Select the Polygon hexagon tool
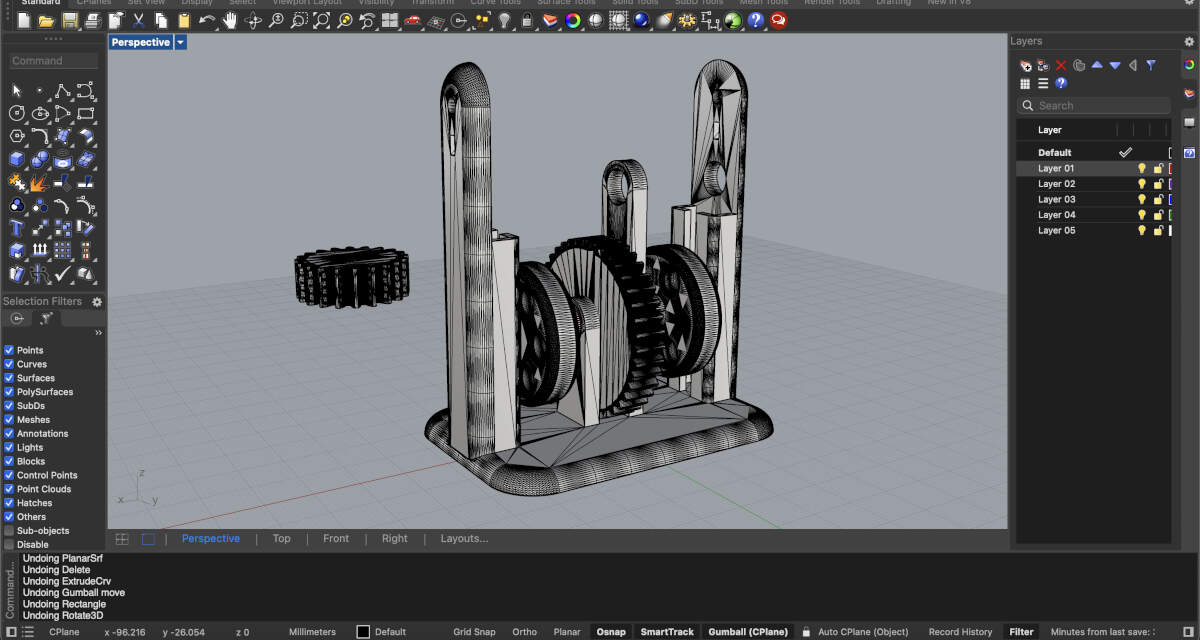 click(x=17, y=137)
